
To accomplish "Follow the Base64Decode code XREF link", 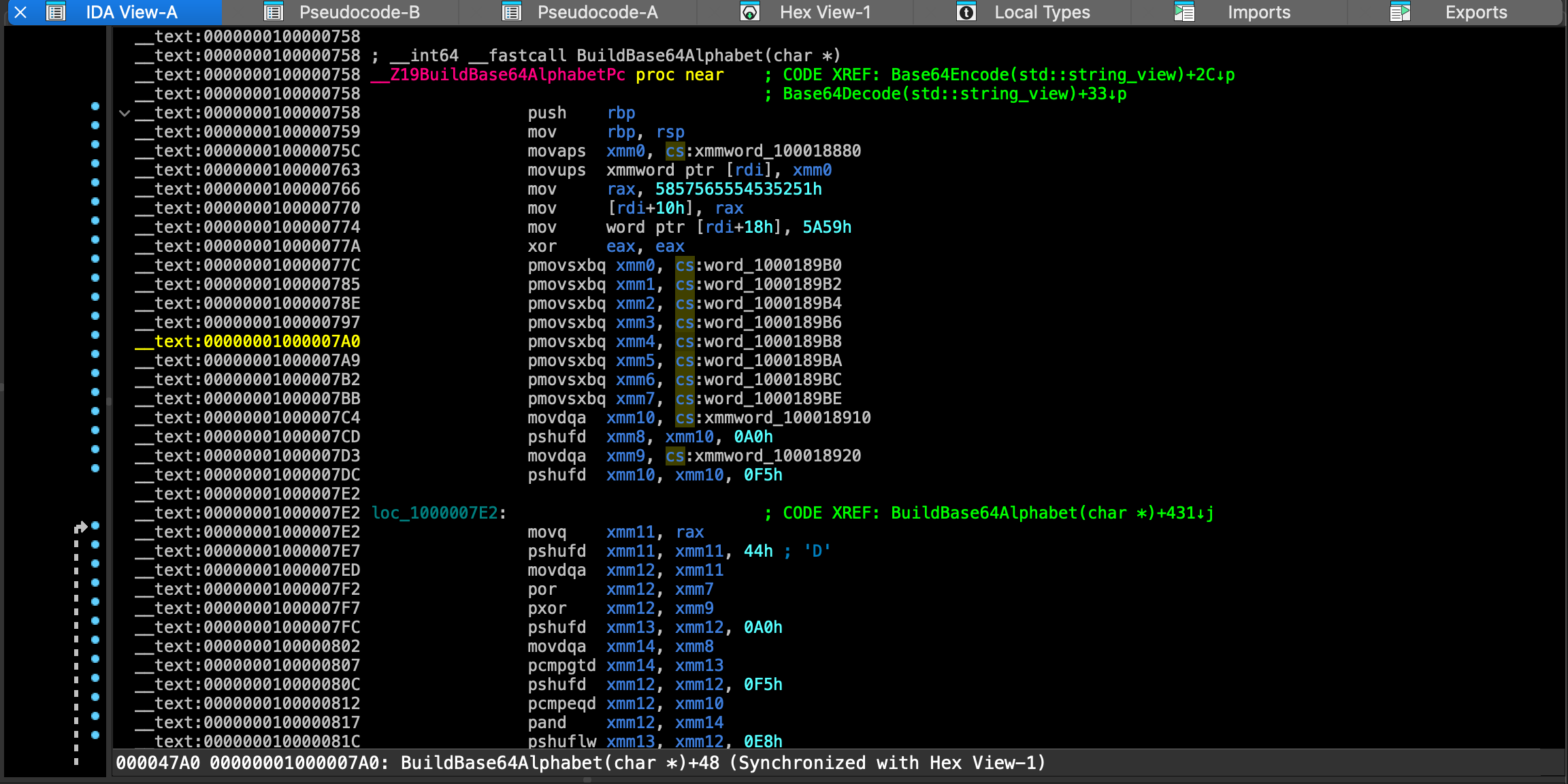I will click(955, 94).
